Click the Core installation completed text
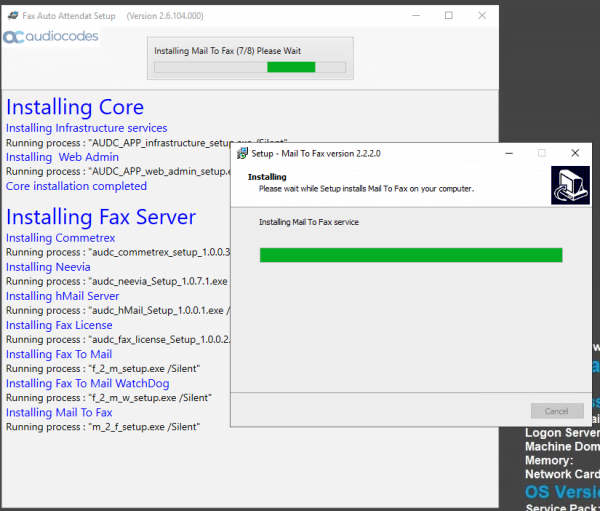600x511 pixels. [76, 186]
